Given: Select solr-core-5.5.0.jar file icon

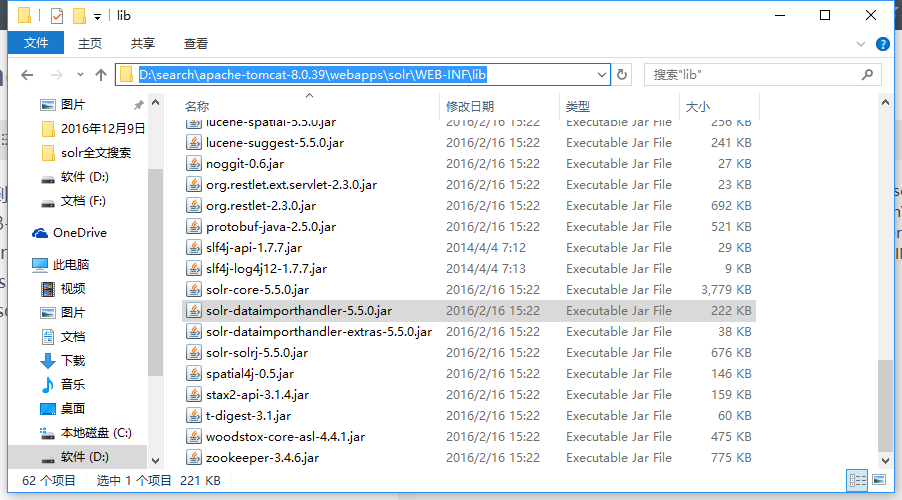Looking at the screenshot, I should click(x=194, y=290).
